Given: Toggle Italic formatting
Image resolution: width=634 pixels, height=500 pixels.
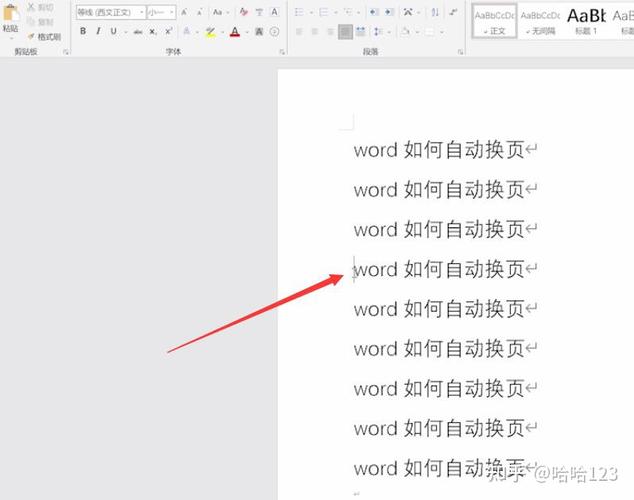Looking at the screenshot, I should pyautogui.click(x=98, y=31).
